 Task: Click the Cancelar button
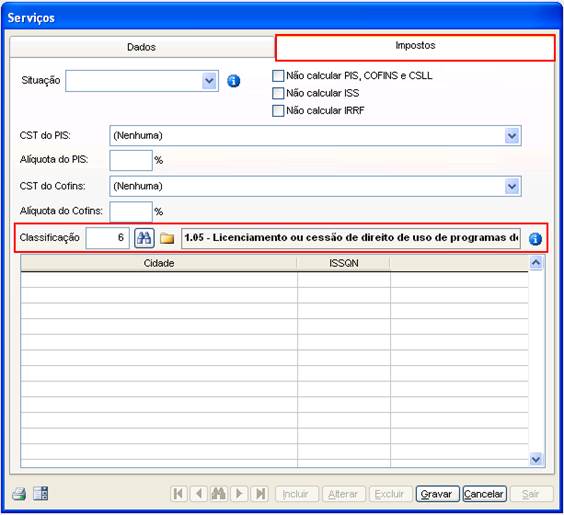pyautogui.click(x=485, y=494)
